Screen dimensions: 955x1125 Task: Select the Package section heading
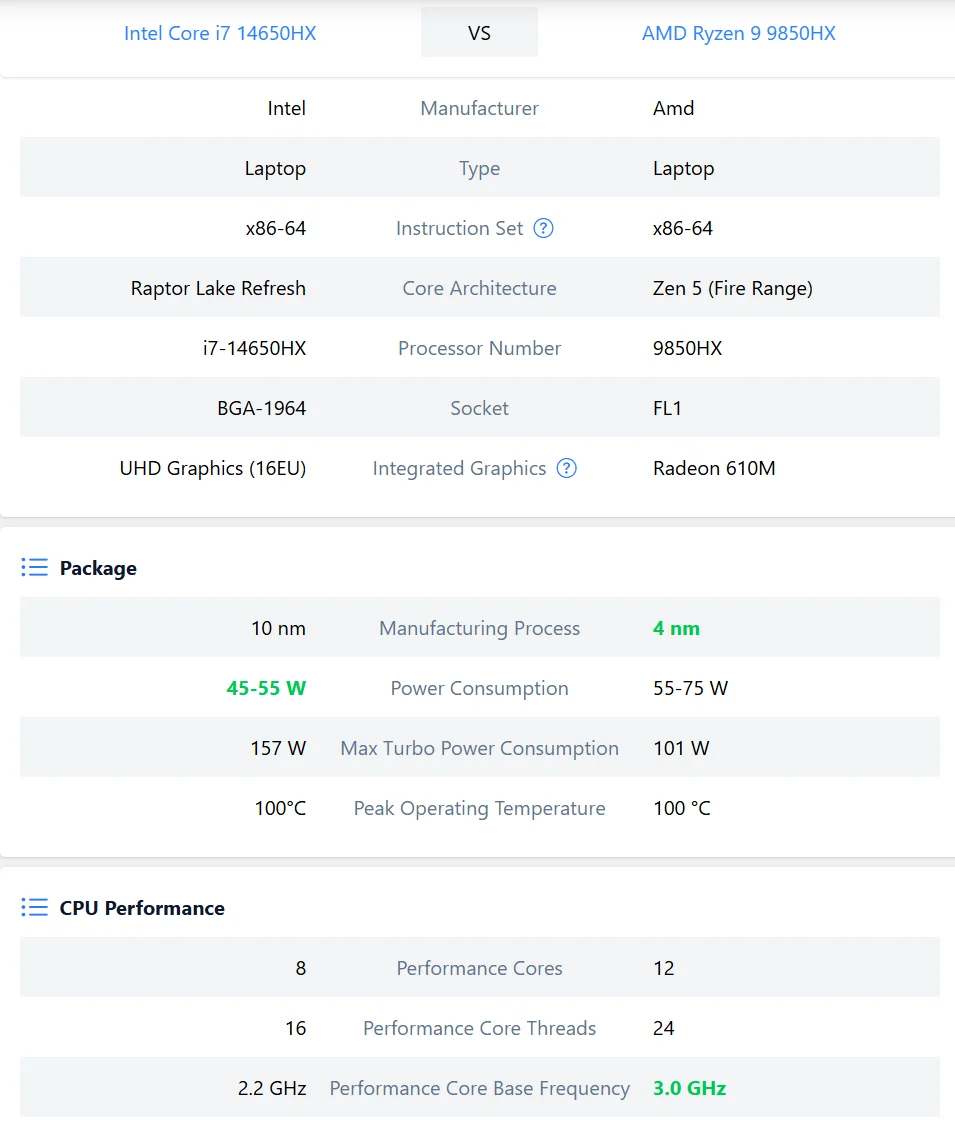tap(98, 568)
